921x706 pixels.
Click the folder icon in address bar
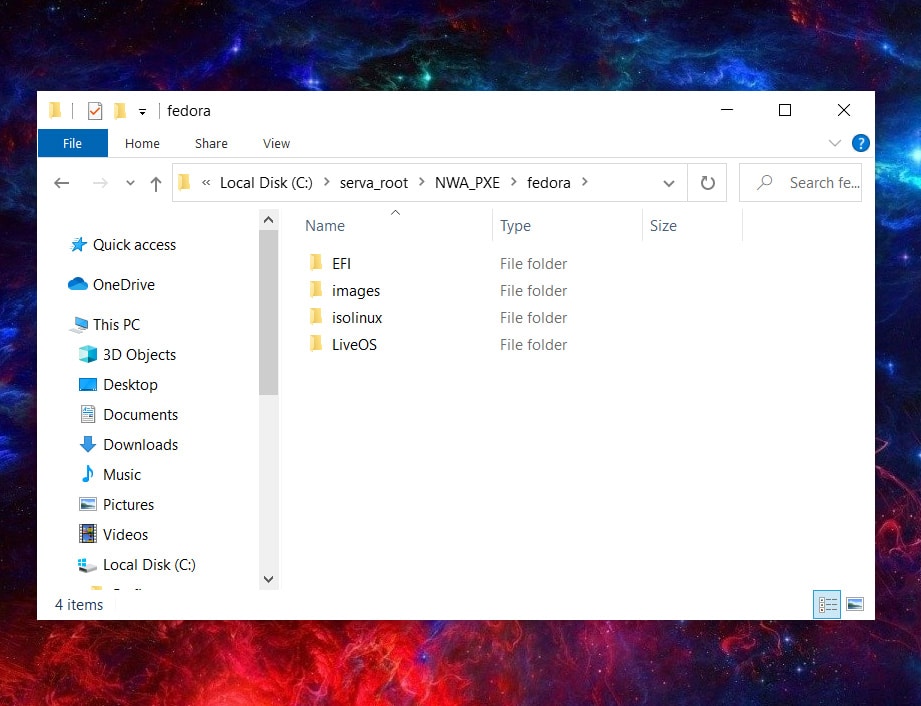(184, 183)
